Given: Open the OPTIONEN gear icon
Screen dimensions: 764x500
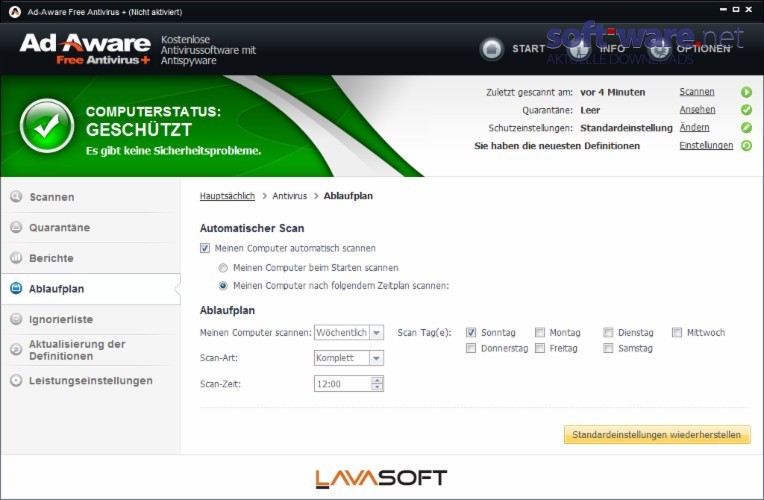Looking at the screenshot, I should pos(660,49).
